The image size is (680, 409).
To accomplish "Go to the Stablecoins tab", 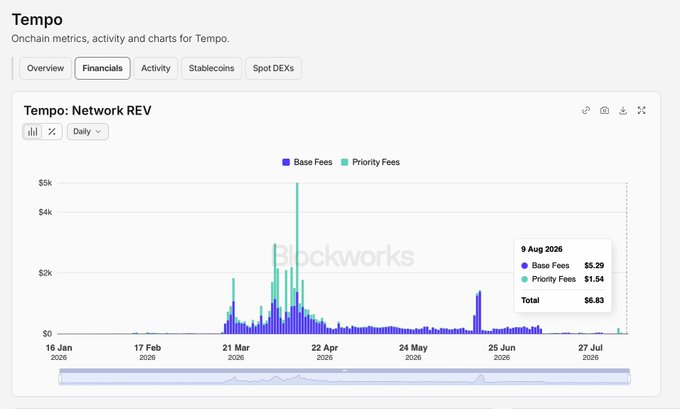I will pos(211,68).
